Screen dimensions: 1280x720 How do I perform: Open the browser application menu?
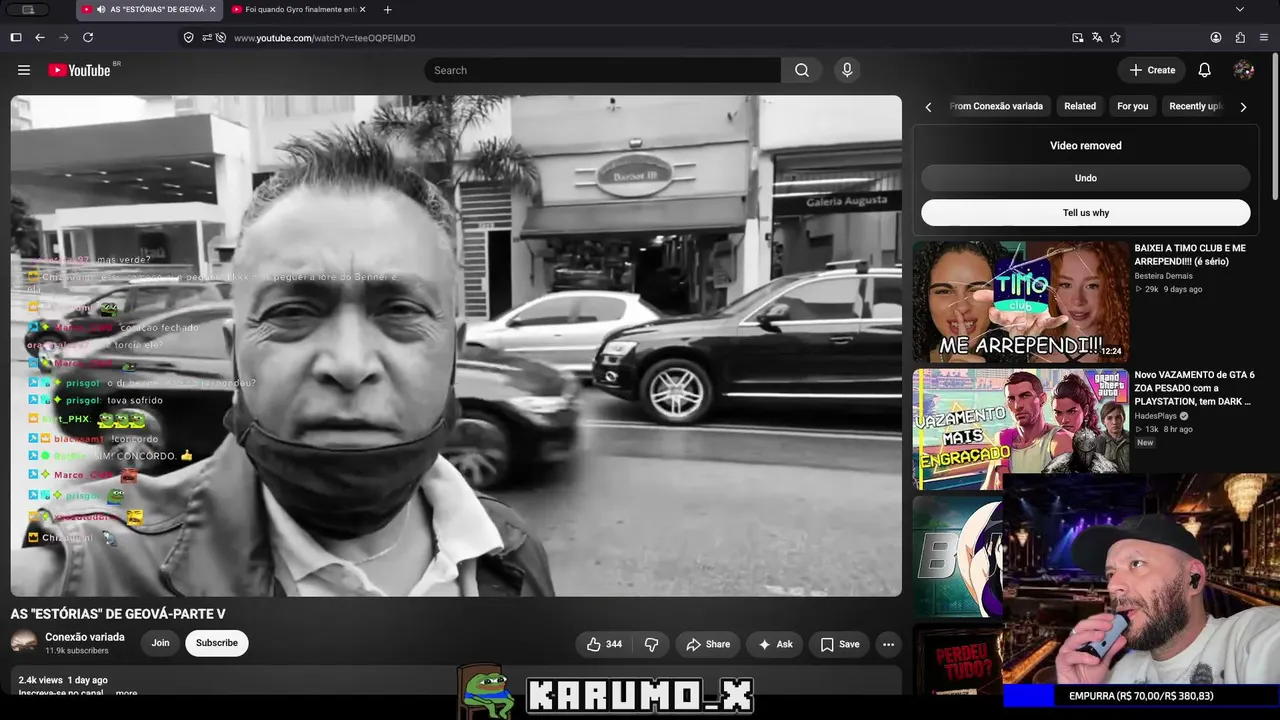[x=1264, y=38]
